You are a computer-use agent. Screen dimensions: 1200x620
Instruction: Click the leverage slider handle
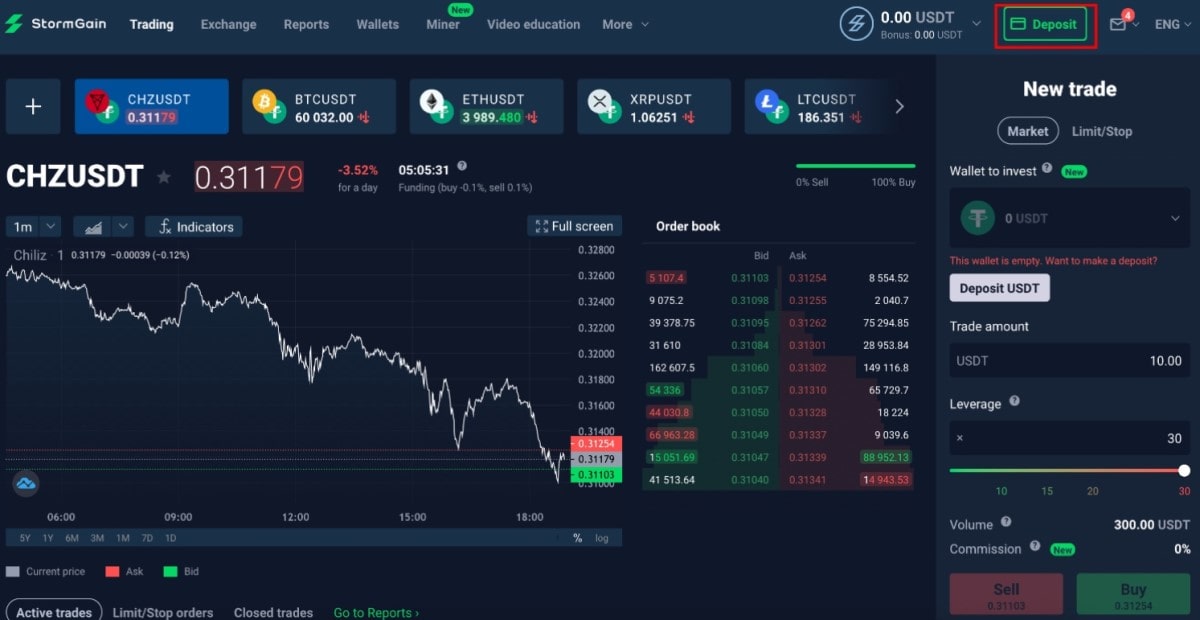1184,470
